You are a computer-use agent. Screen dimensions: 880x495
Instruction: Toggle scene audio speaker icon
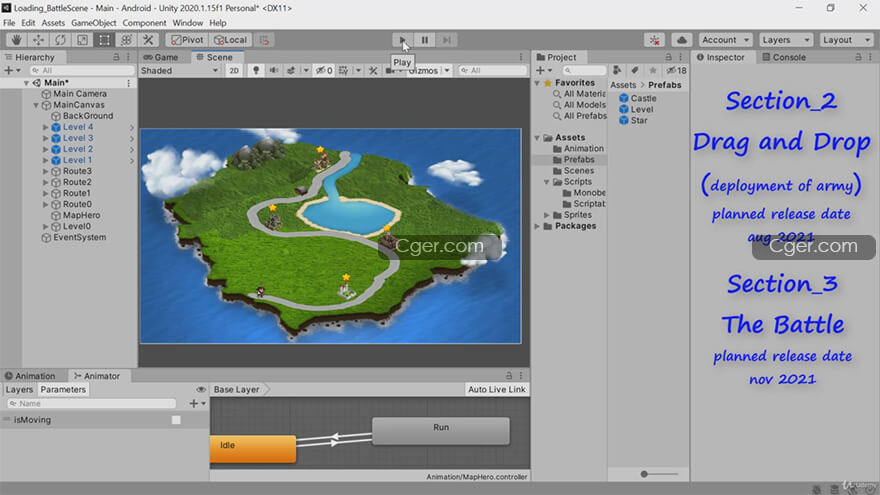coord(273,71)
